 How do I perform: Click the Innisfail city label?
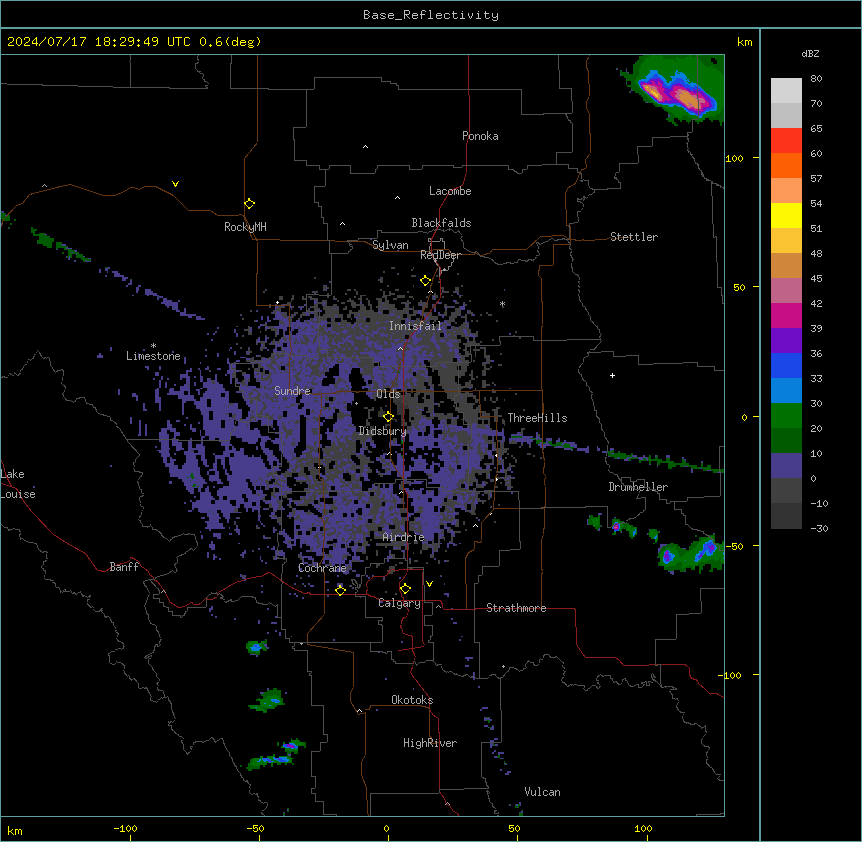[x=415, y=326]
